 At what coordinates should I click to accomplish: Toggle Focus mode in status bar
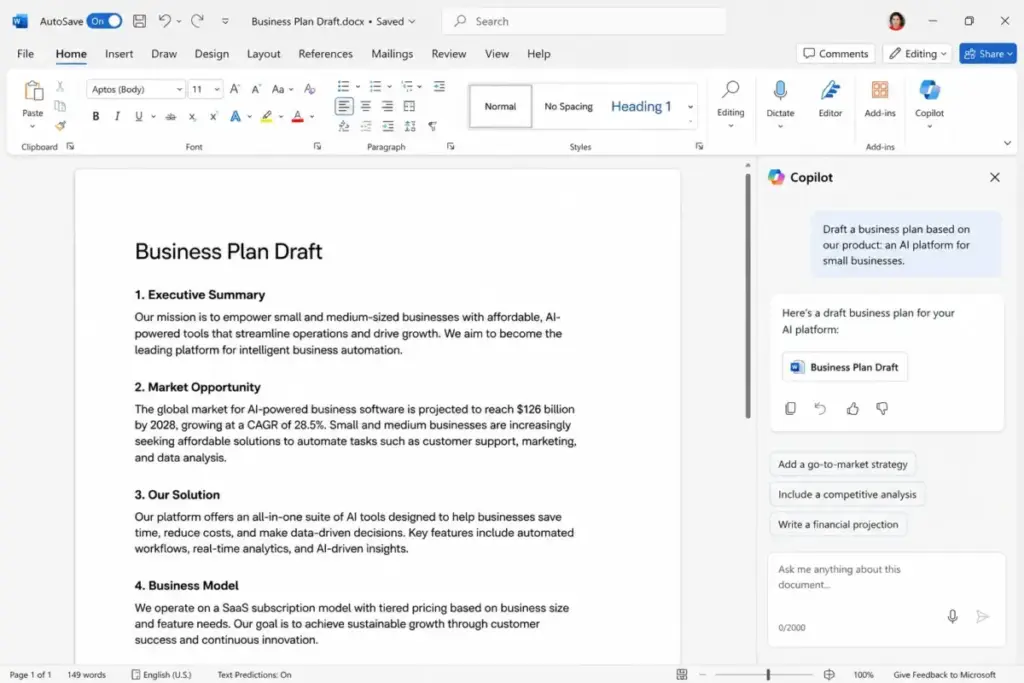point(682,675)
